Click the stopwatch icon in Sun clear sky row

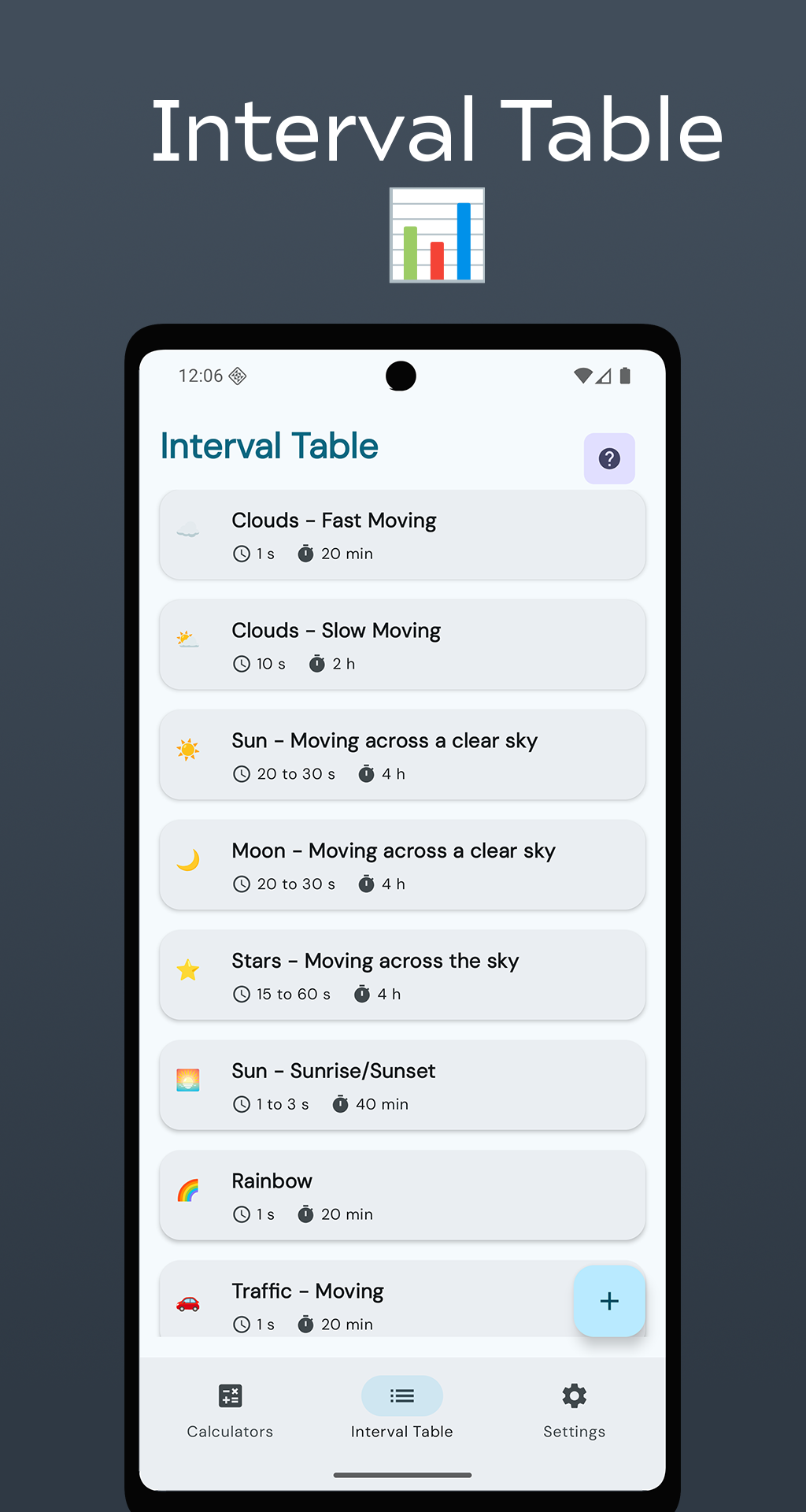[x=366, y=774]
